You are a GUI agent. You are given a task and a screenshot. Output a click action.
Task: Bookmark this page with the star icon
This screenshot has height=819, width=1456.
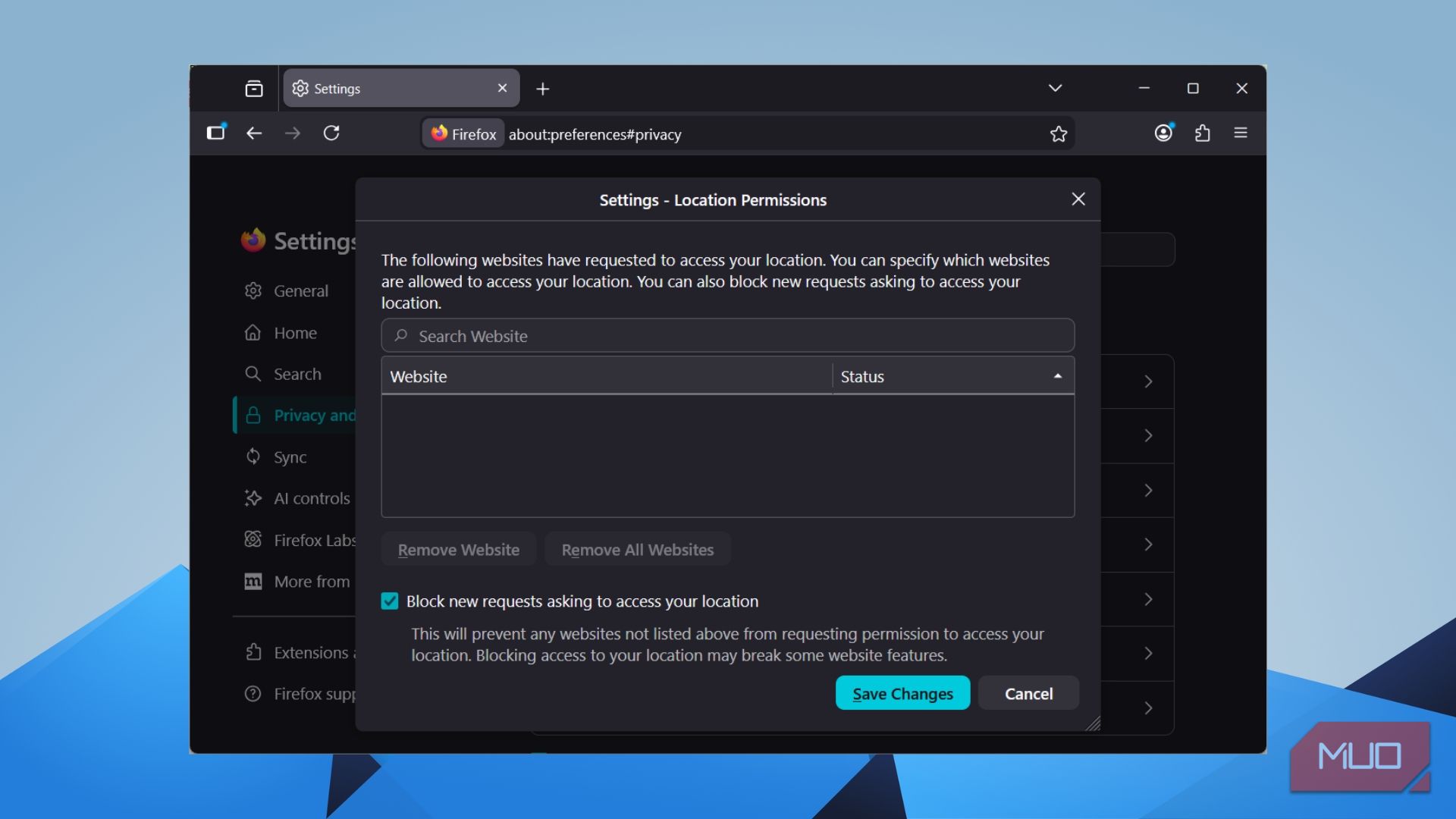coord(1059,134)
